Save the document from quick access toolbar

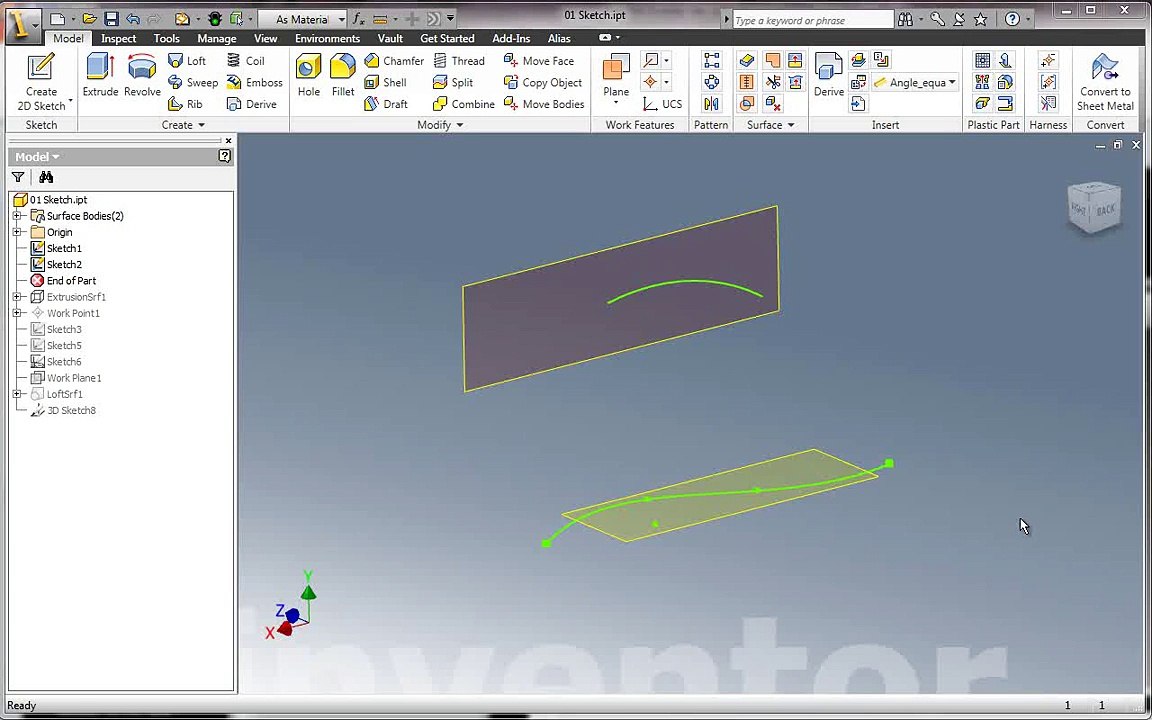point(111,19)
